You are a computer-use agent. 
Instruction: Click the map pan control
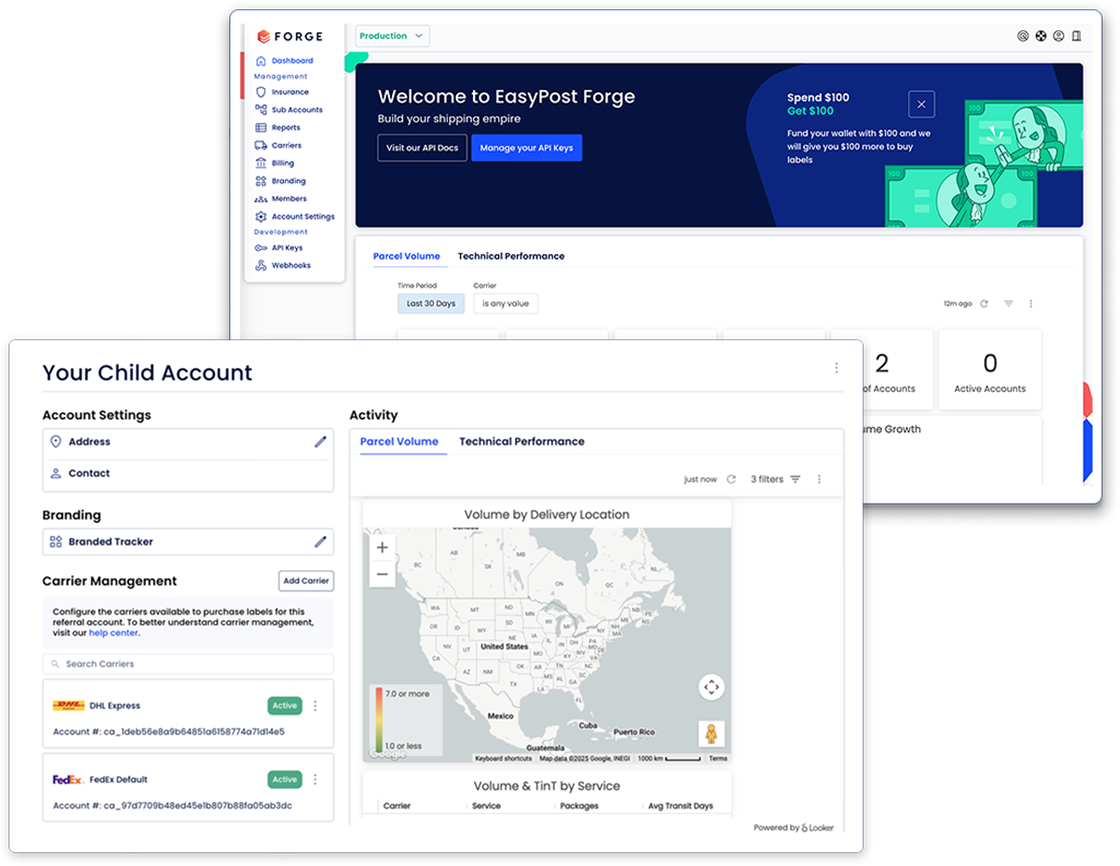pyautogui.click(x=711, y=687)
